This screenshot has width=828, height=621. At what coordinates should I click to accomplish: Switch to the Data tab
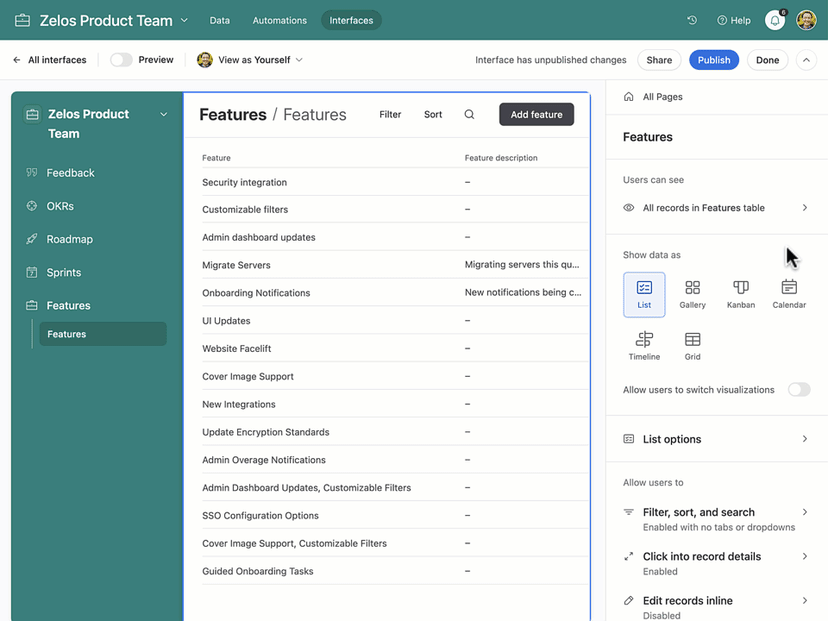pos(219,19)
